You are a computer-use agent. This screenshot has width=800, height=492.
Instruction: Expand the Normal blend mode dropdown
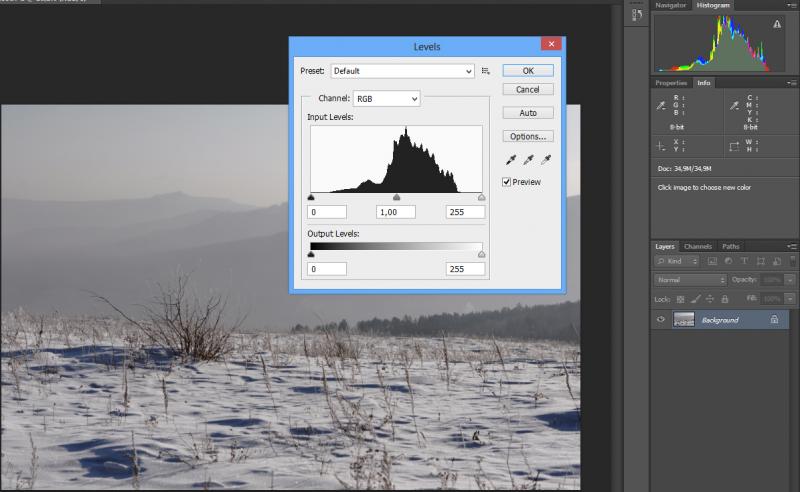tap(690, 280)
